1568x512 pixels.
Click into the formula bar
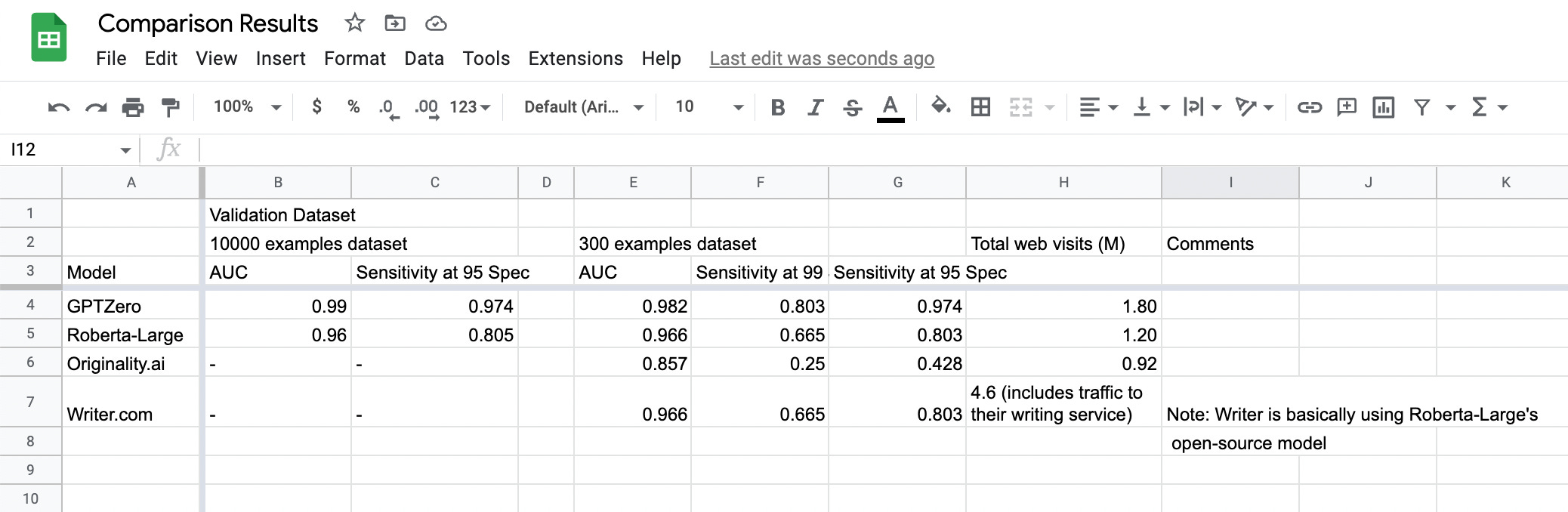pos(882,150)
